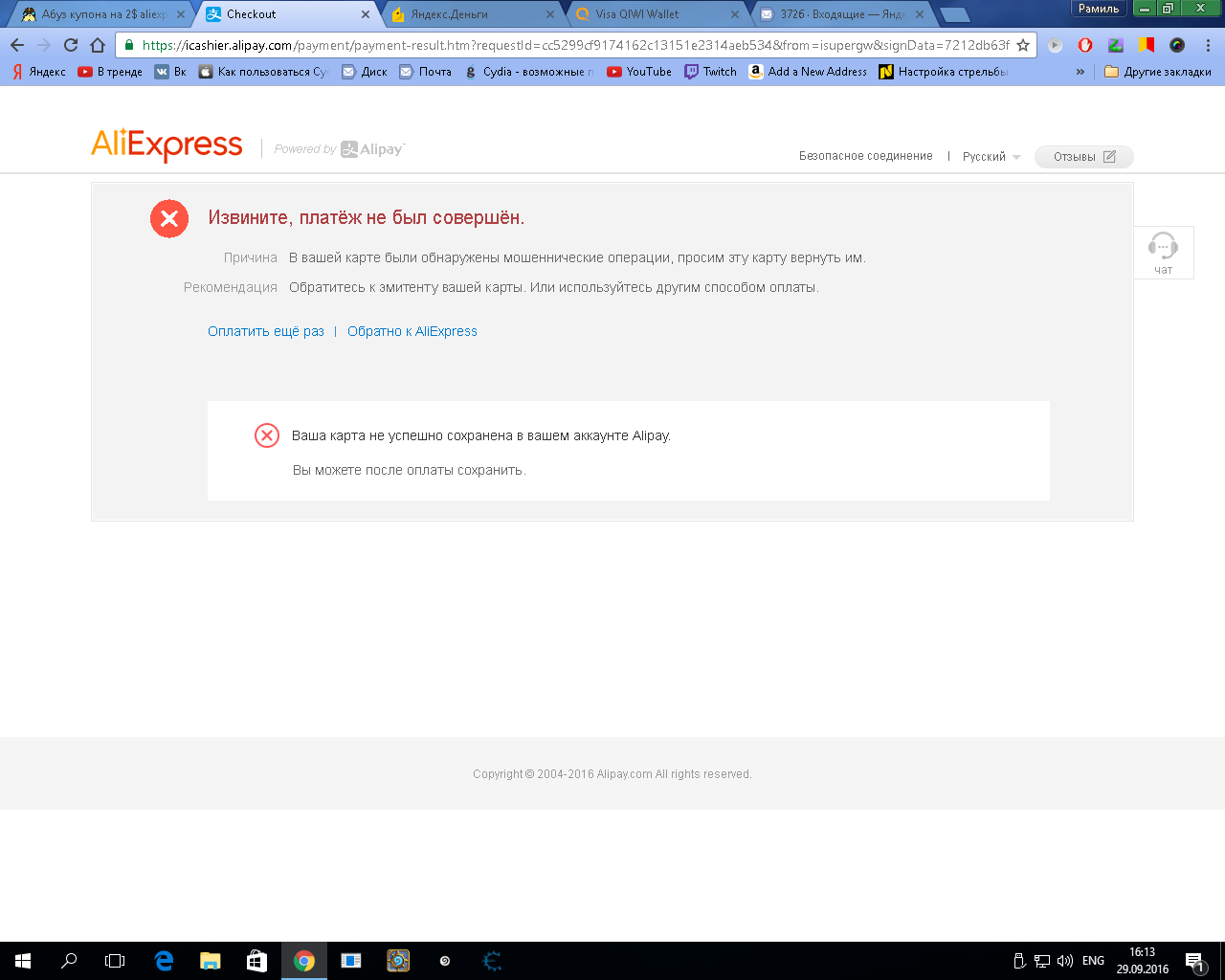The height and width of the screenshot is (980, 1225).
Task: Open the Cydia - возможные bookmark
Action: [x=529, y=72]
